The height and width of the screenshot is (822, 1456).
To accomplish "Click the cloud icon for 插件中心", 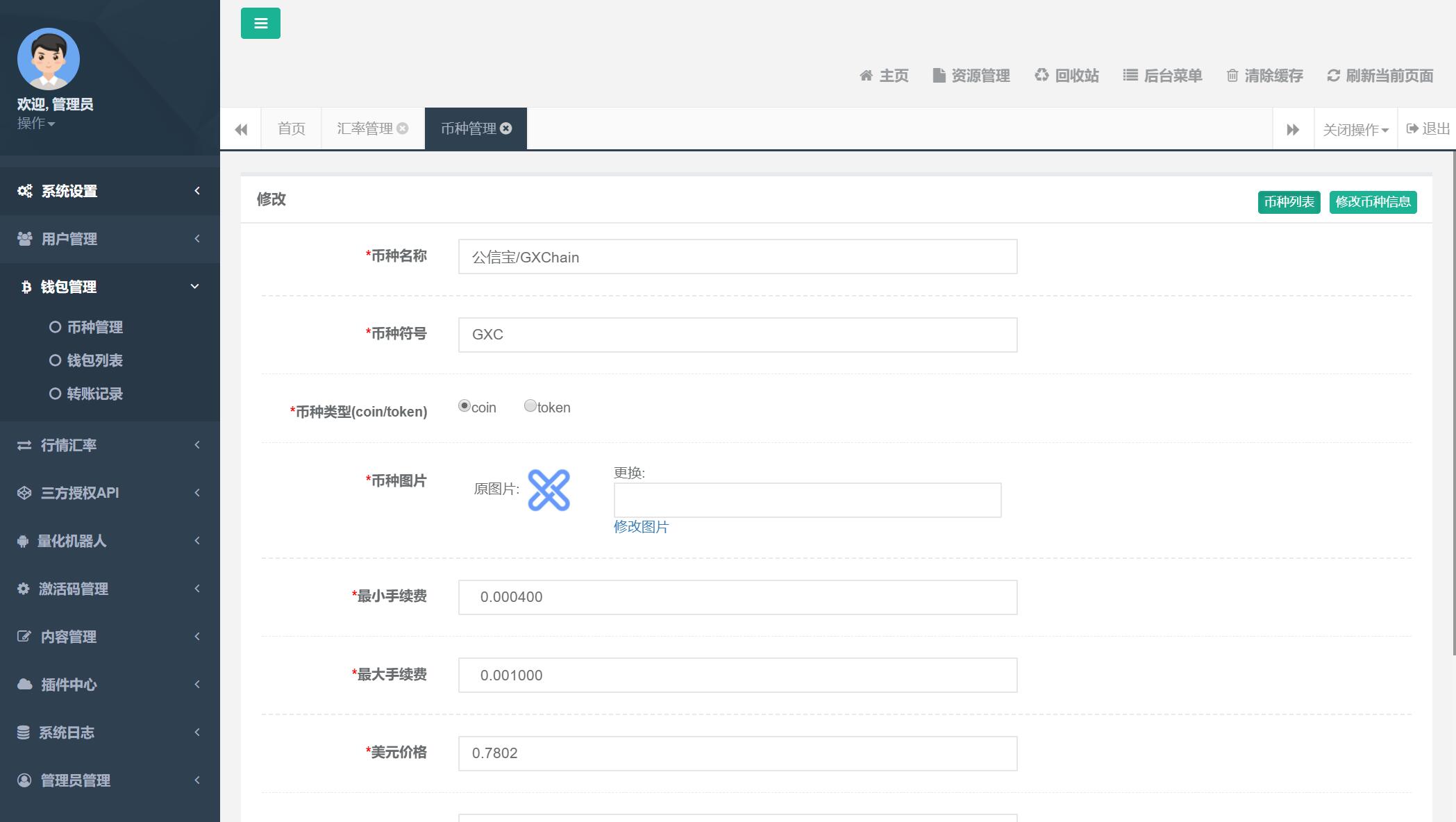I will 25,685.
